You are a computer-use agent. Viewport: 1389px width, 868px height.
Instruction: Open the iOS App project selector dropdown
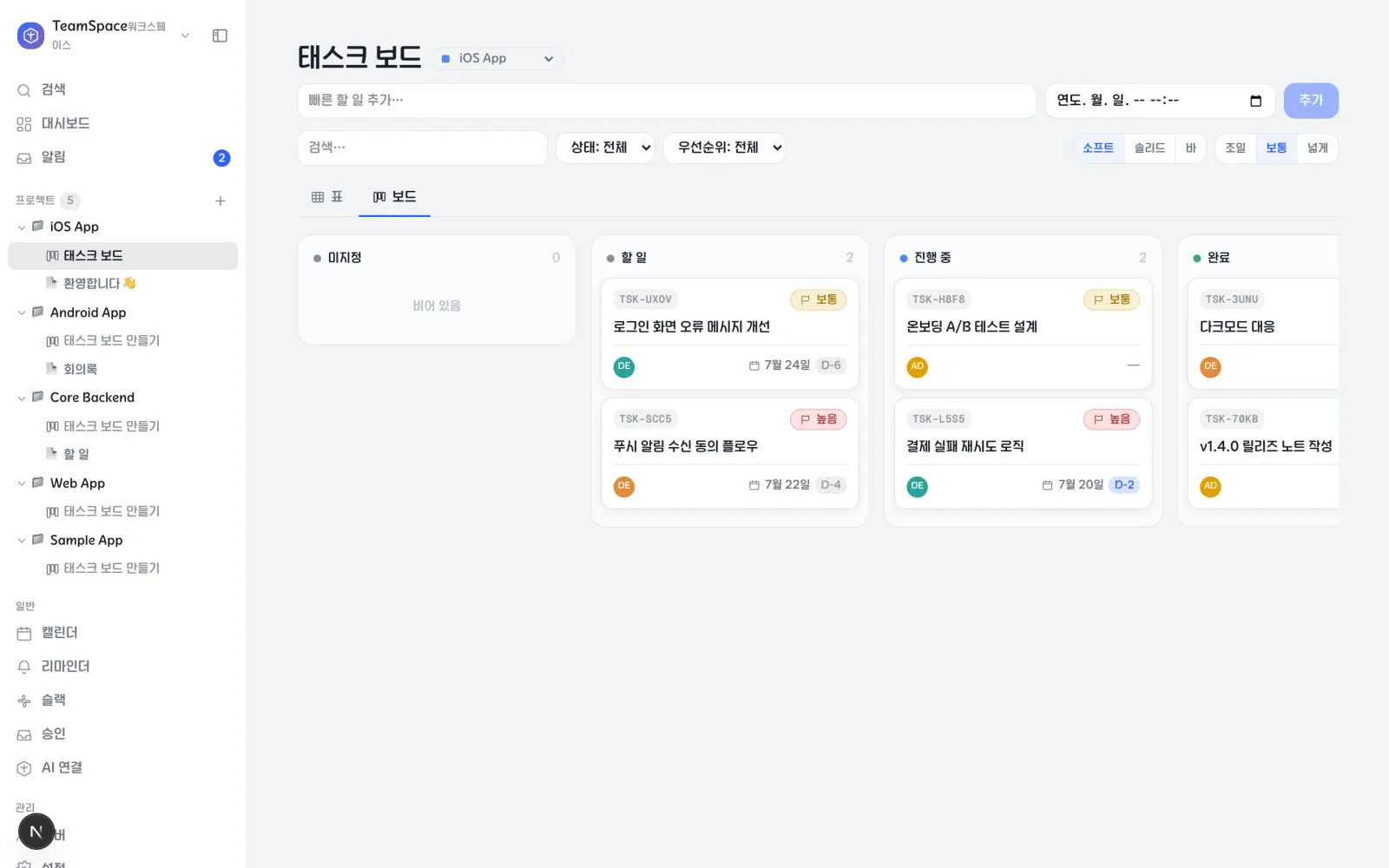click(x=498, y=59)
